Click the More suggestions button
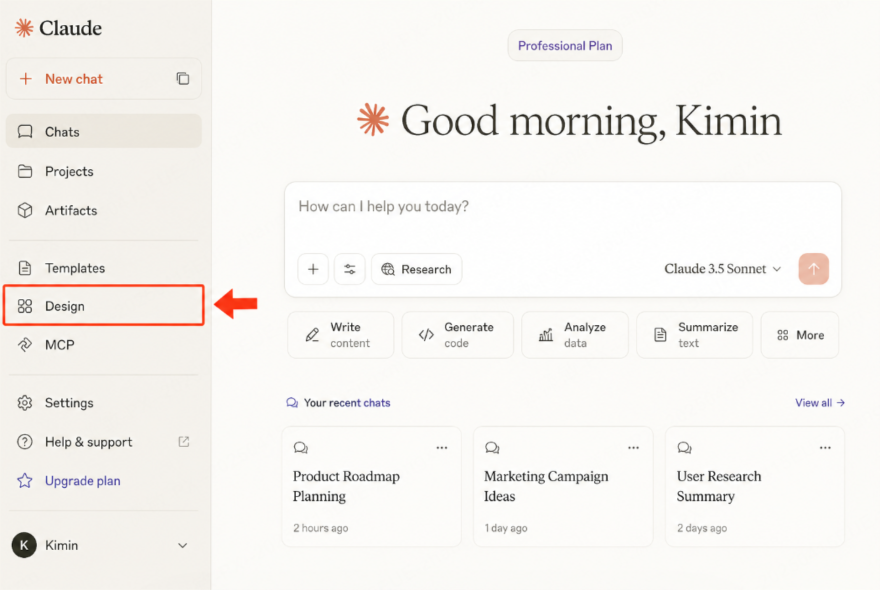The image size is (880, 590). point(800,335)
